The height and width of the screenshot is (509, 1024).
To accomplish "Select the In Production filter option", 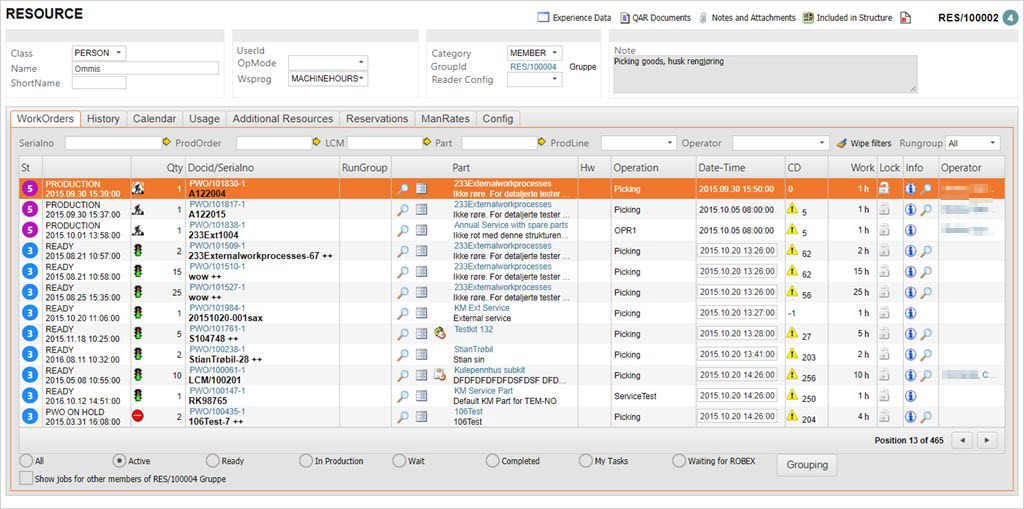I will [305, 461].
